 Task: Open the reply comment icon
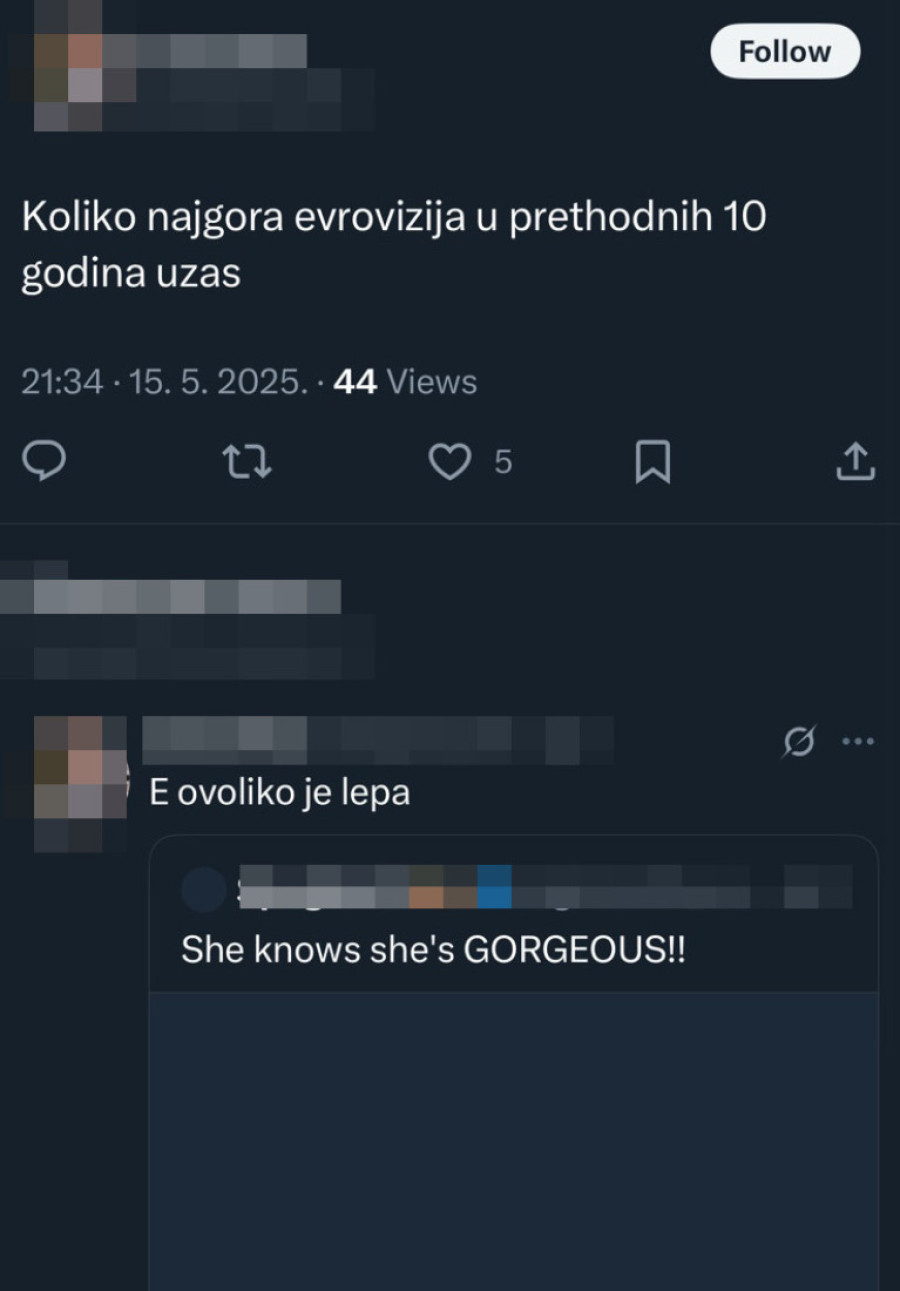(x=45, y=461)
